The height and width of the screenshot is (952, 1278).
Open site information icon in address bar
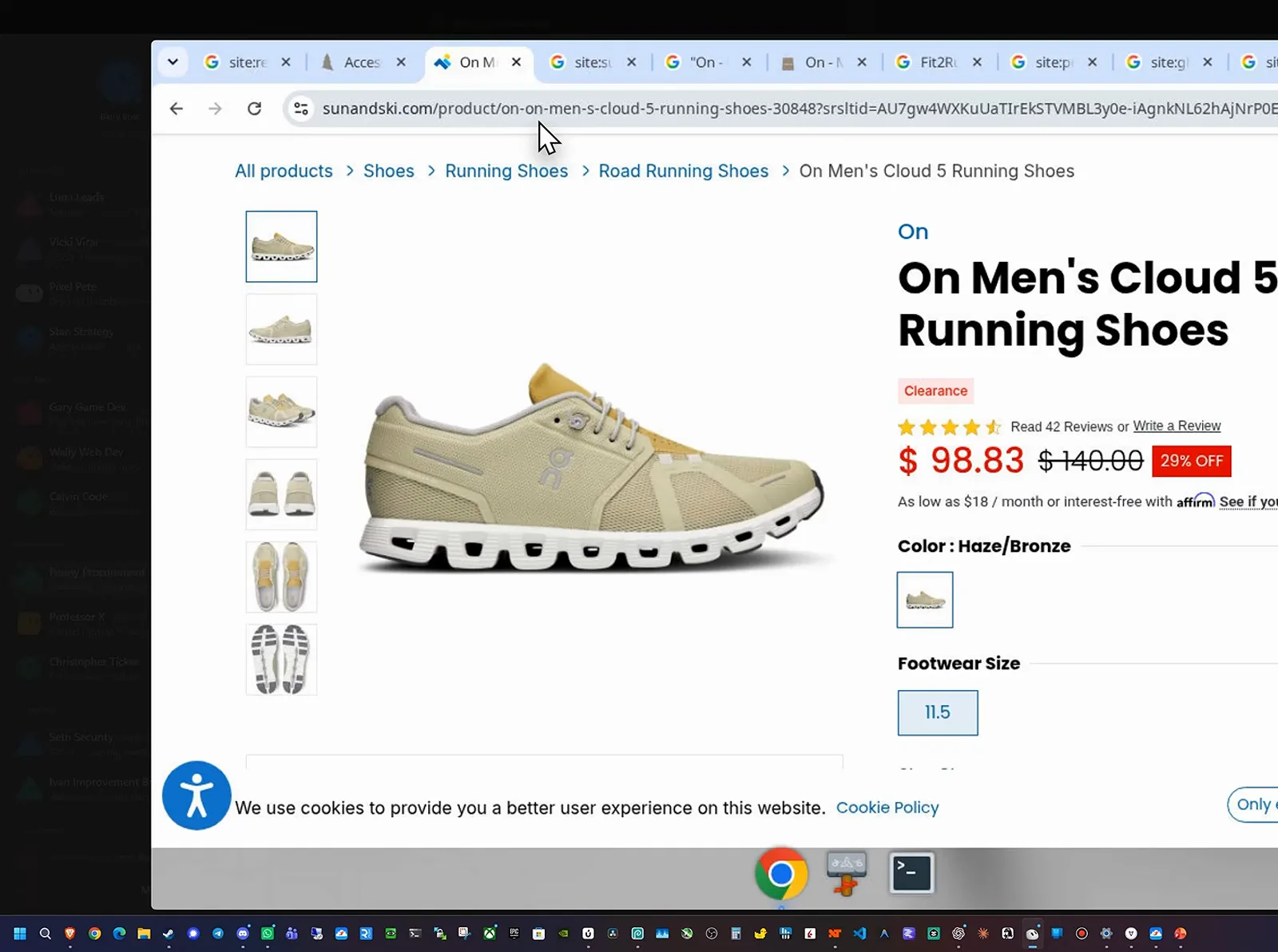301,109
